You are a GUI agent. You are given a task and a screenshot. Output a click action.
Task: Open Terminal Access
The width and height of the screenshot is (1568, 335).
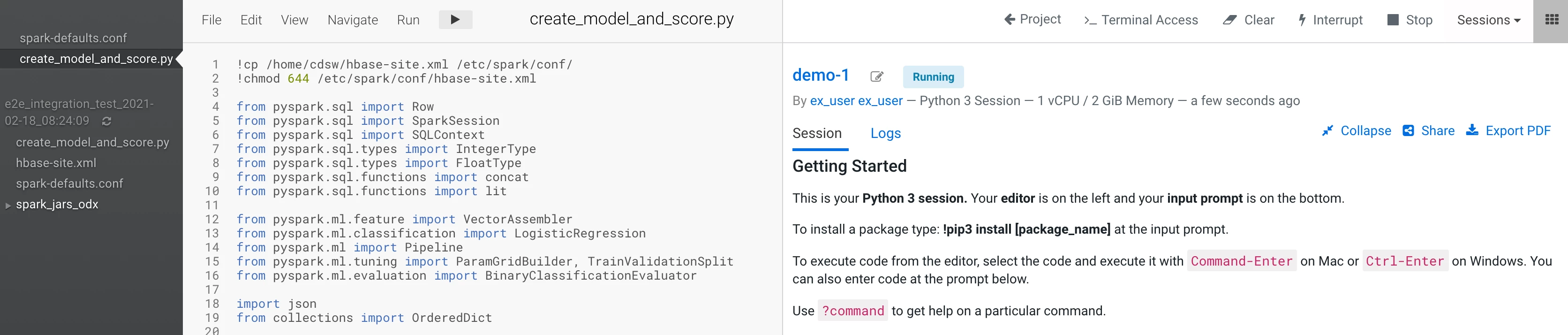pyautogui.click(x=1141, y=20)
